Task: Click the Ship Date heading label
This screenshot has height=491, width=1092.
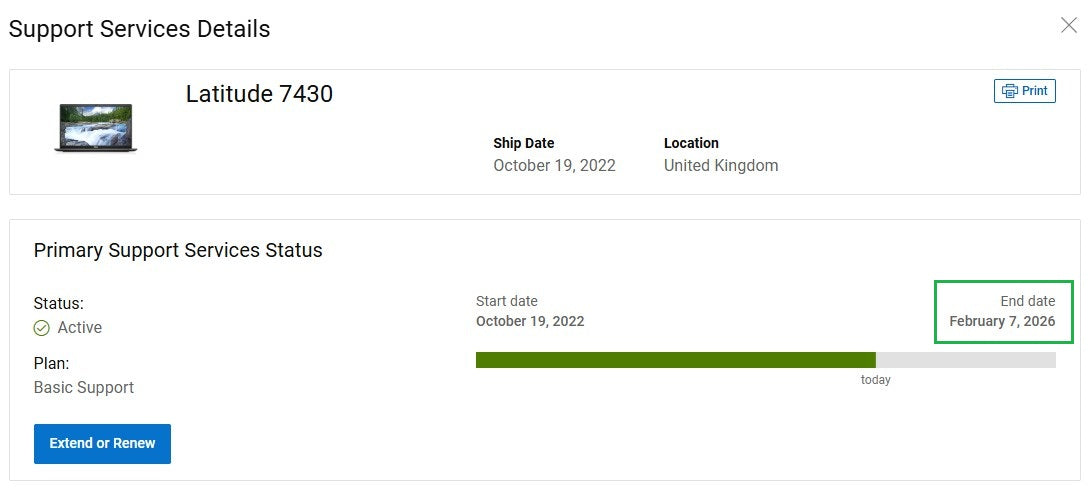Action: coord(524,143)
